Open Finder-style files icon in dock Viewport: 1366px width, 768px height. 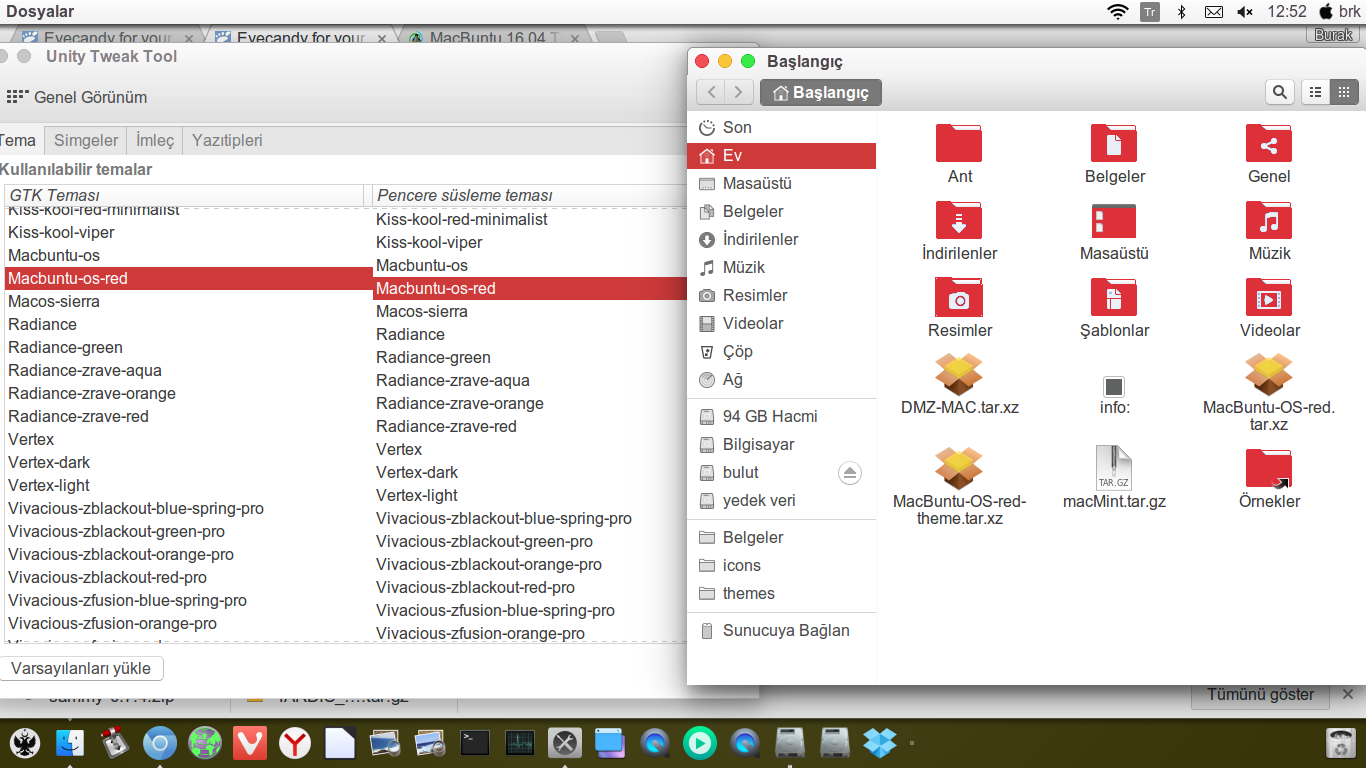[70, 742]
